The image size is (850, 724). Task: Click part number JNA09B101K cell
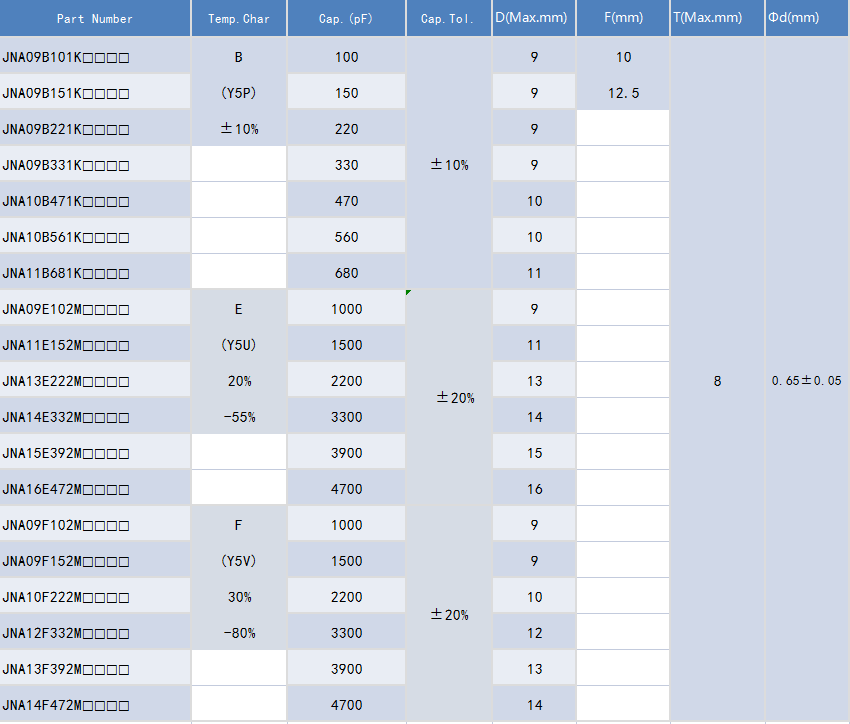coord(95,57)
